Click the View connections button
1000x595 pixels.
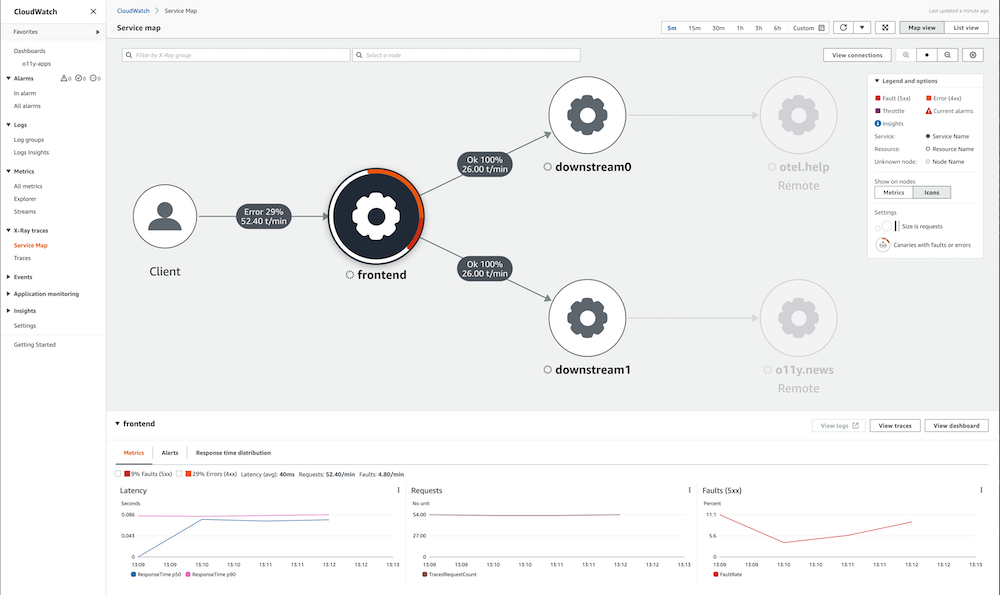point(857,55)
